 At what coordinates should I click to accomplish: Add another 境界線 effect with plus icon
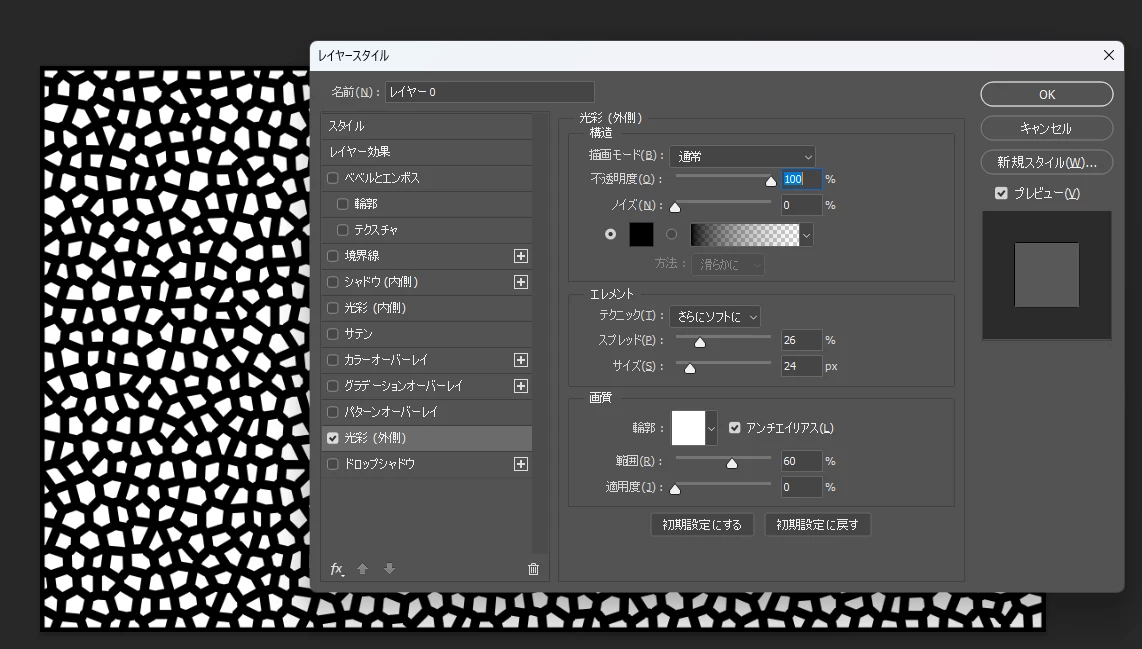point(521,256)
